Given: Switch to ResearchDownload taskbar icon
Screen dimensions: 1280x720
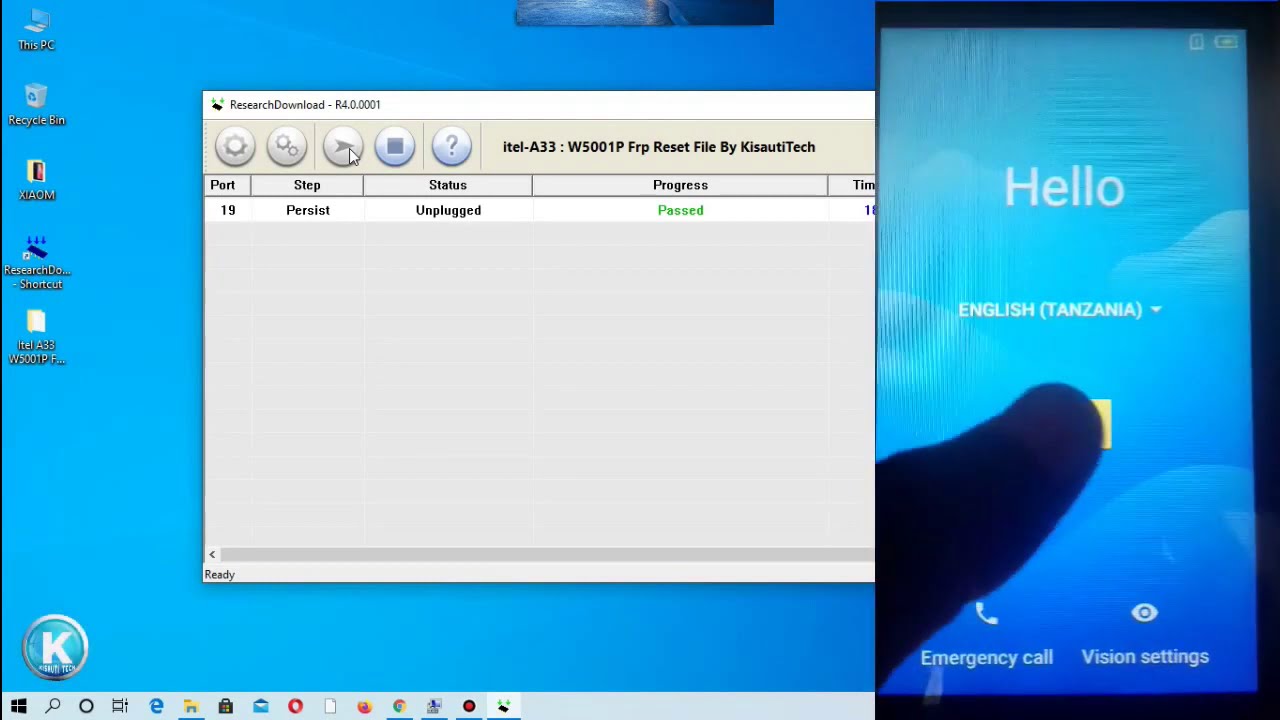Looking at the screenshot, I should tap(504, 706).
